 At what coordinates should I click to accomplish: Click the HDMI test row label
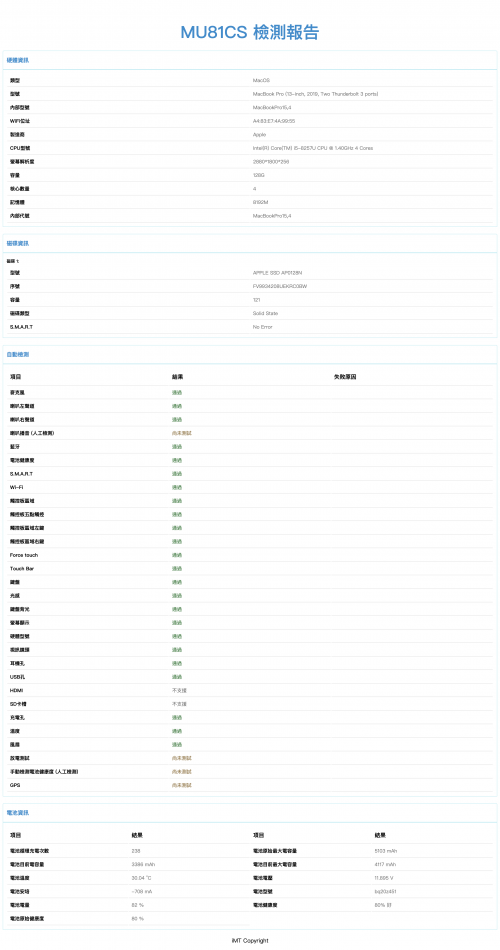tap(16, 691)
